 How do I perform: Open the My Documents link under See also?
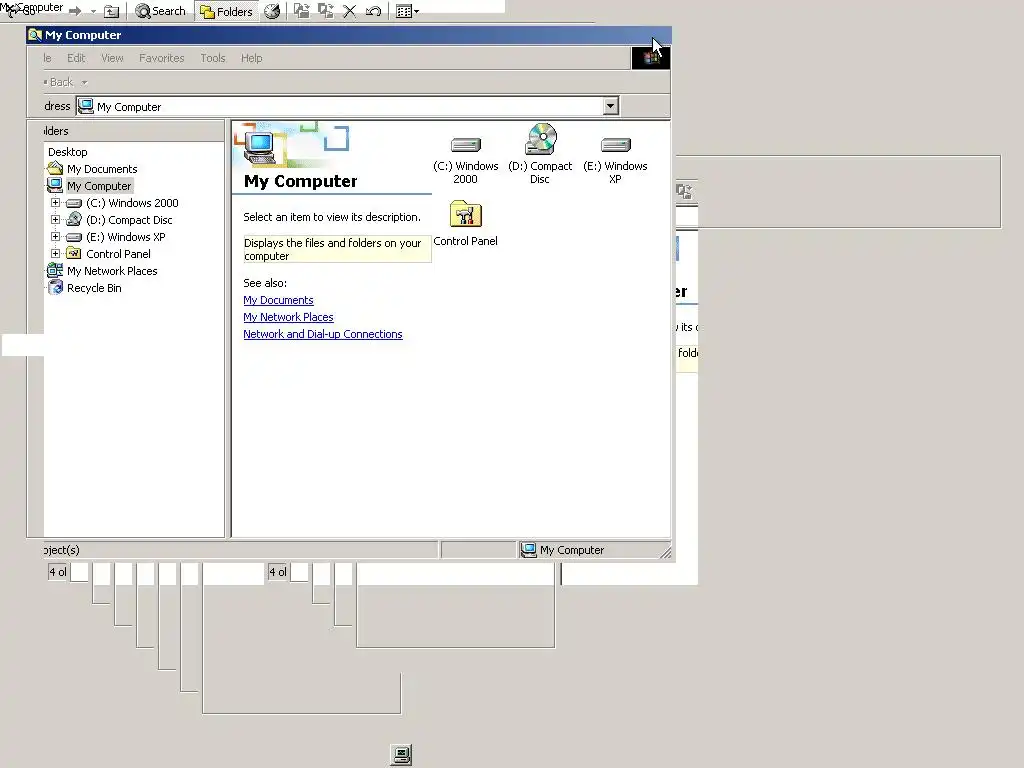coord(278,300)
